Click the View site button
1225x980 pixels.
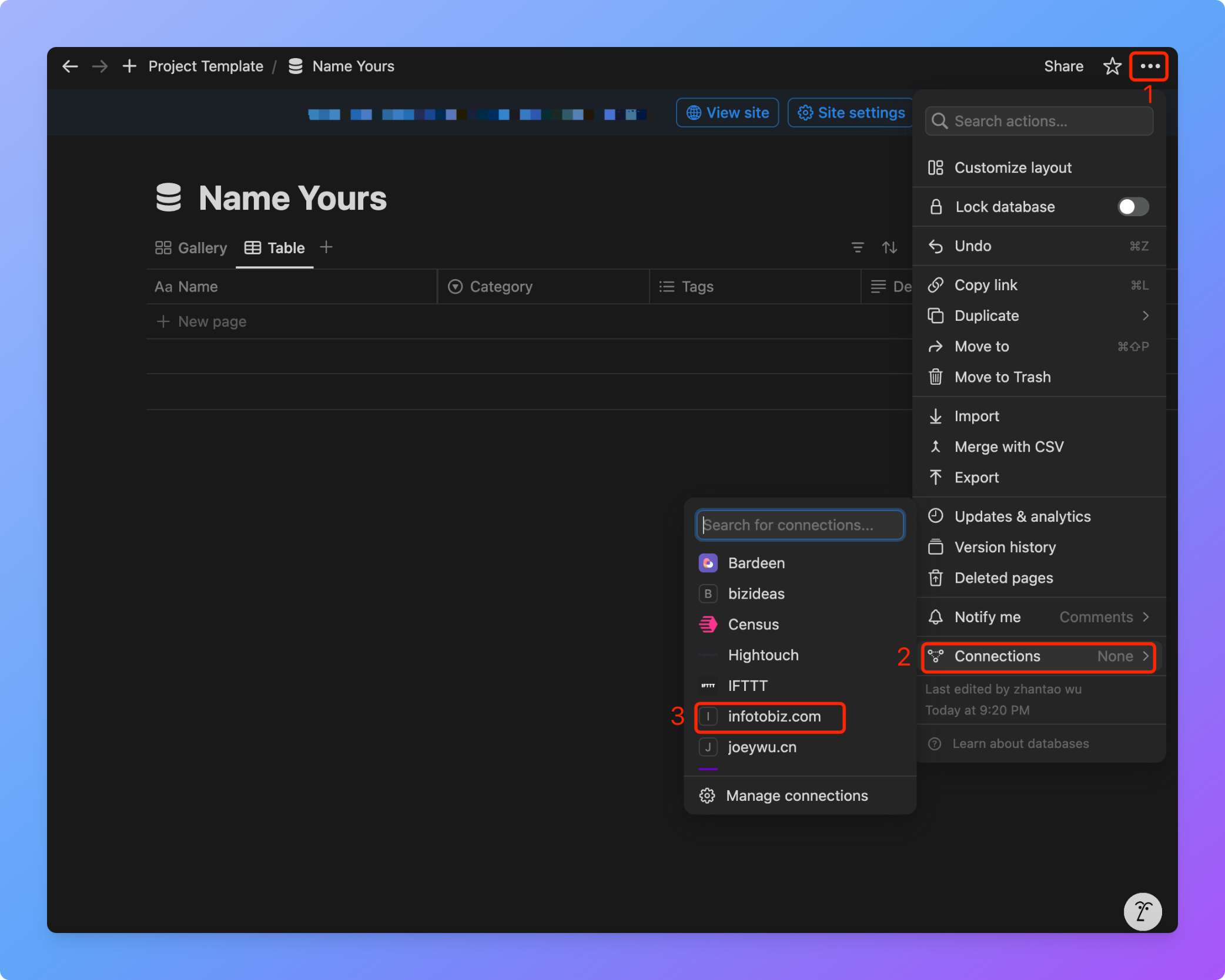click(727, 112)
